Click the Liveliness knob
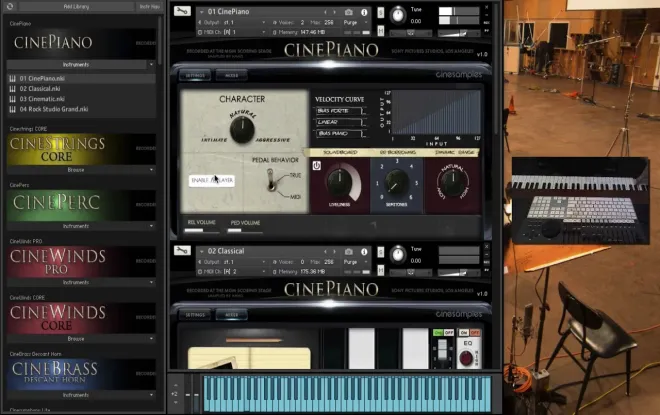Viewport: 660px width, 415px height. [x=339, y=183]
